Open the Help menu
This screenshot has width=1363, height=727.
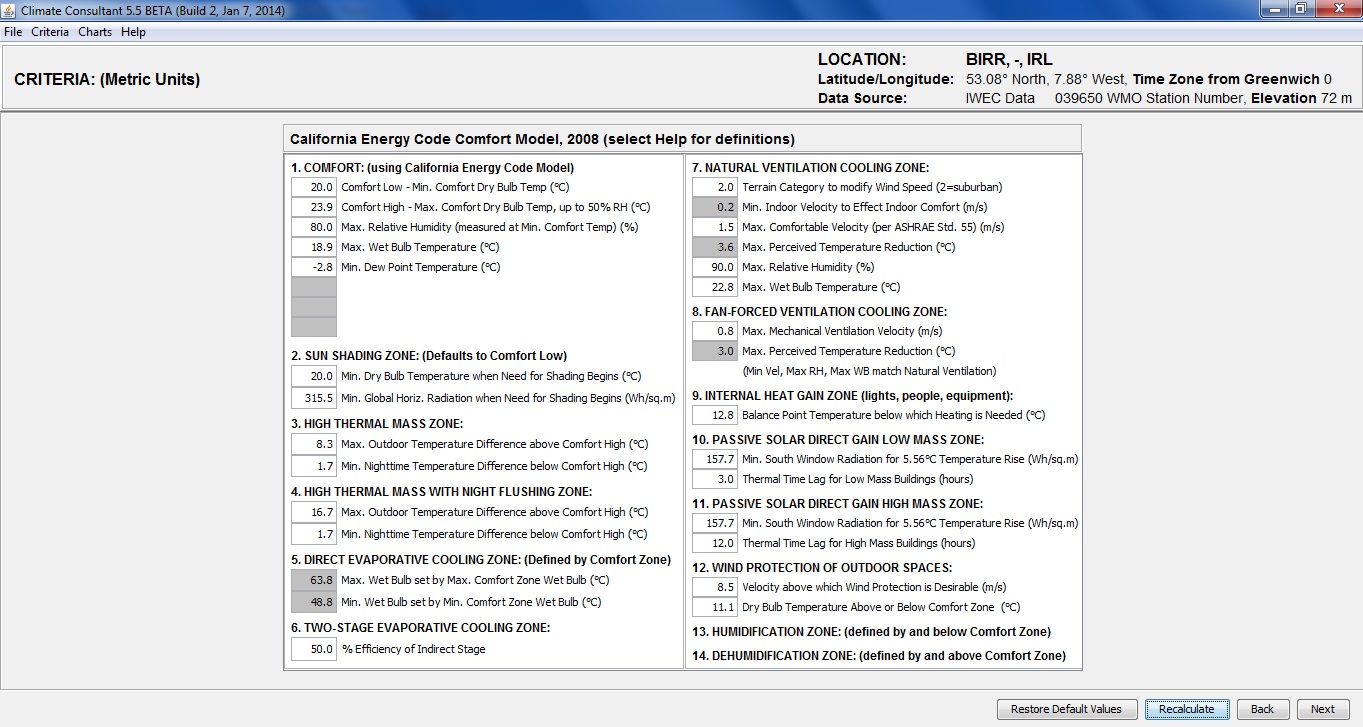pos(133,32)
